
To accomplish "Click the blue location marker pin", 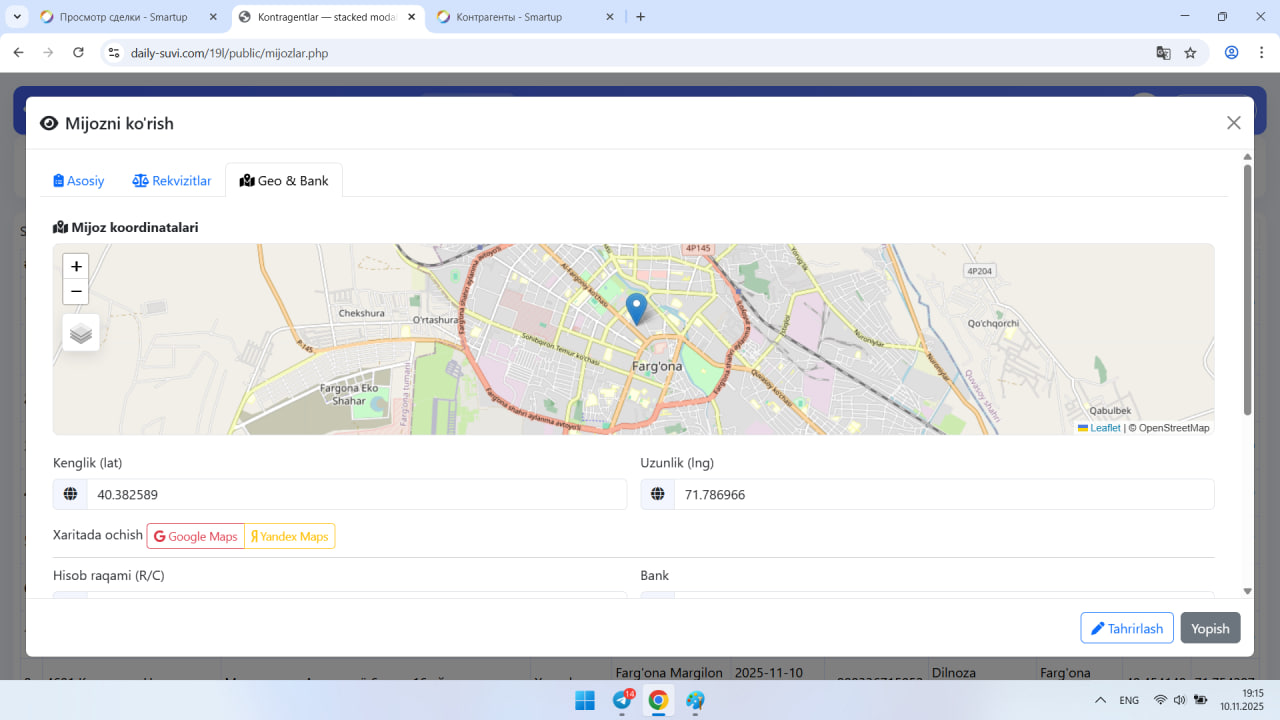I will 636,307.
